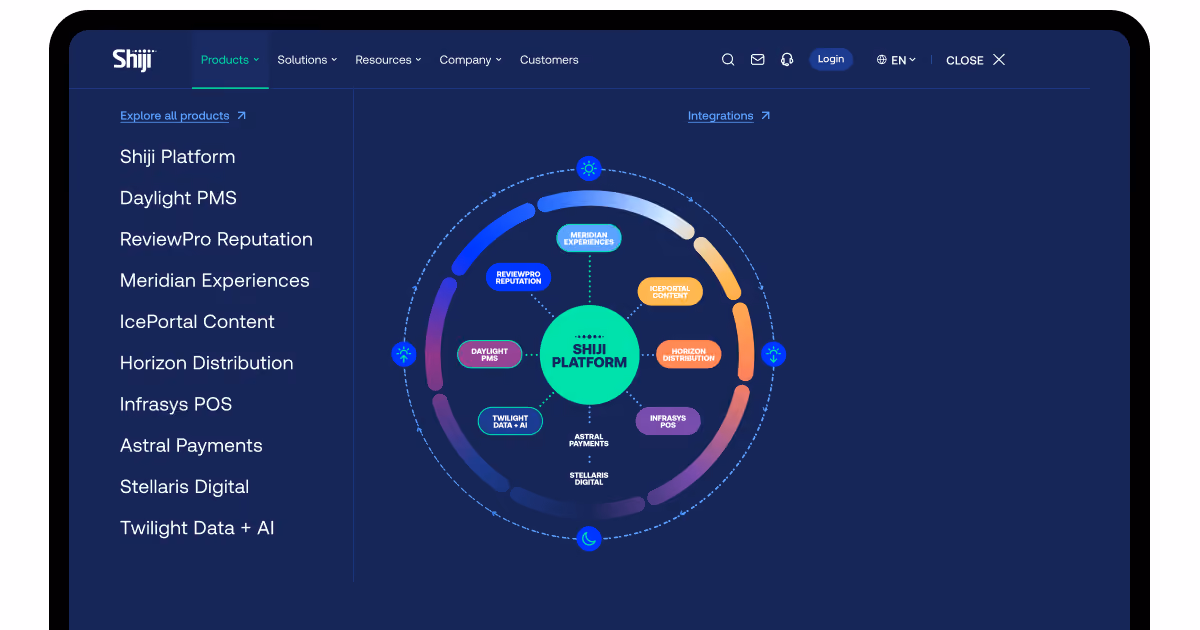
Task: Expand the Resources dropdown menu
Action: click(x=388, y=60)
